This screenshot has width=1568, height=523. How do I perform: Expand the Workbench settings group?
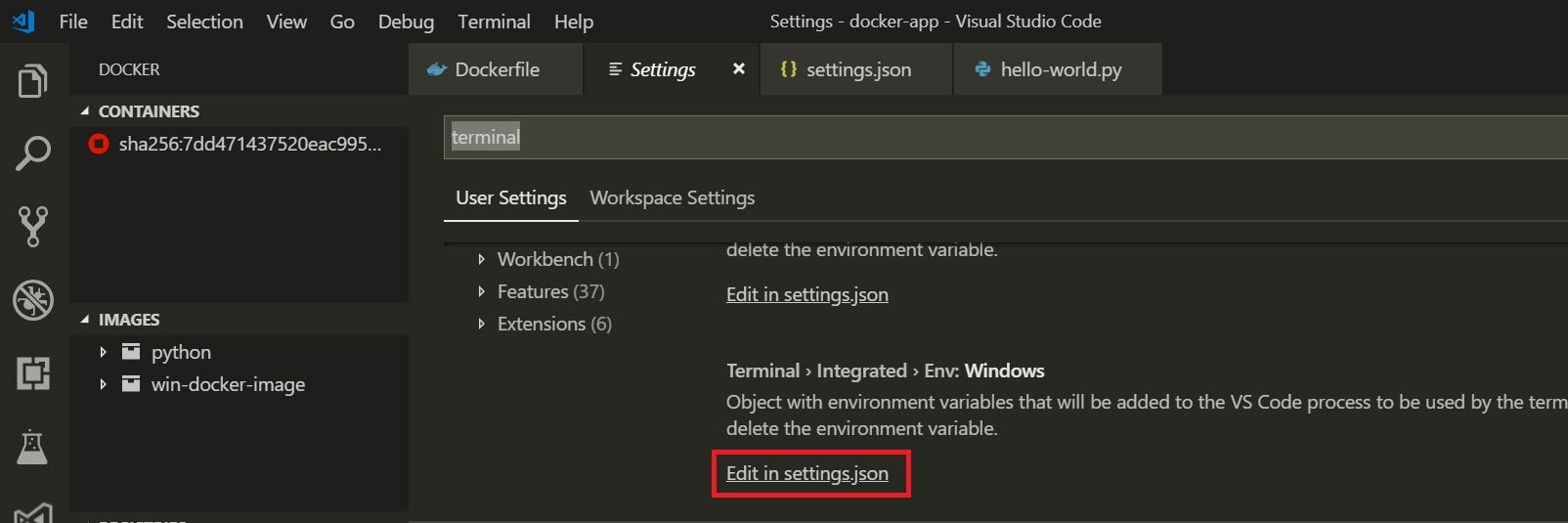[x=481, y=259]
